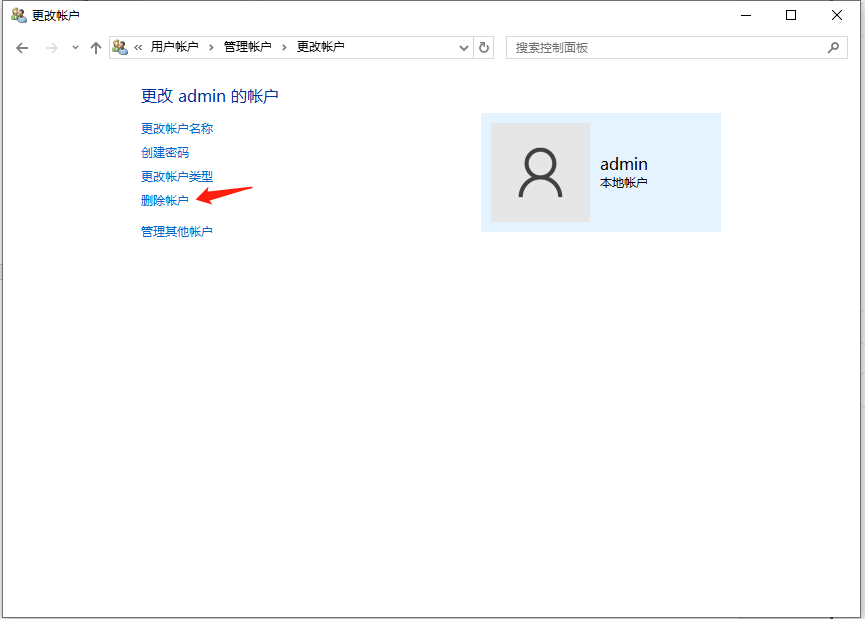Click the admin user avatar picture
Screen dimensions: 865x619
540,172
